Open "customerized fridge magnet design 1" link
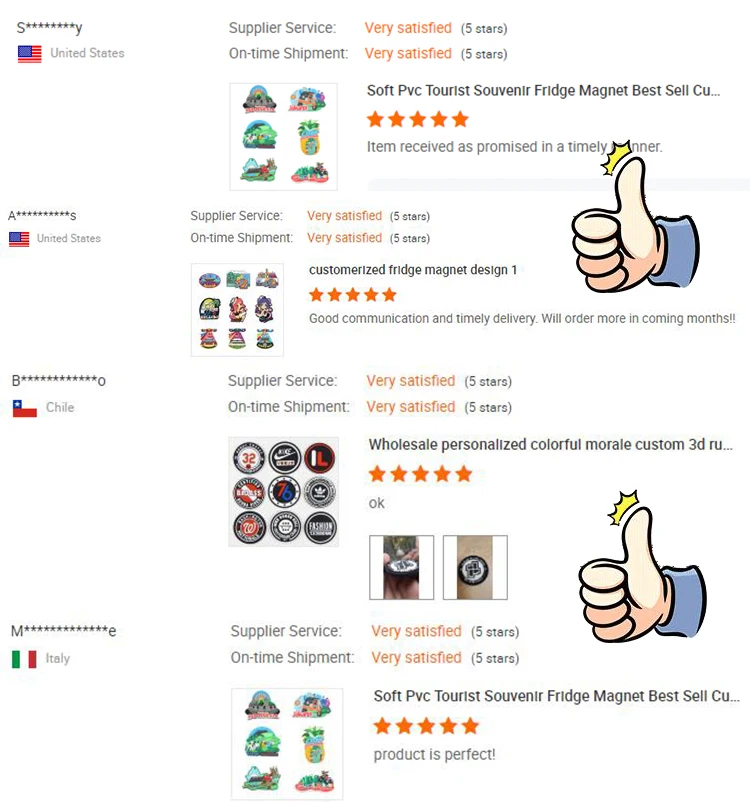Image resolution: width=750 pixels, height=802 pixels. click(x=413, y=270)
